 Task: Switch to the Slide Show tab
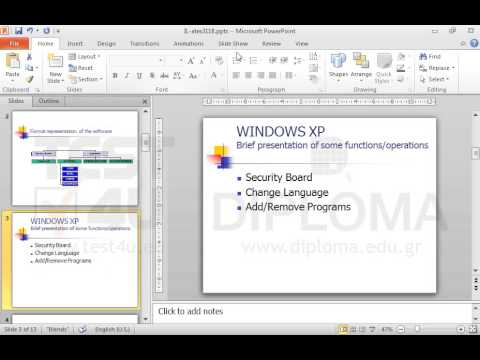pos(233,44)
